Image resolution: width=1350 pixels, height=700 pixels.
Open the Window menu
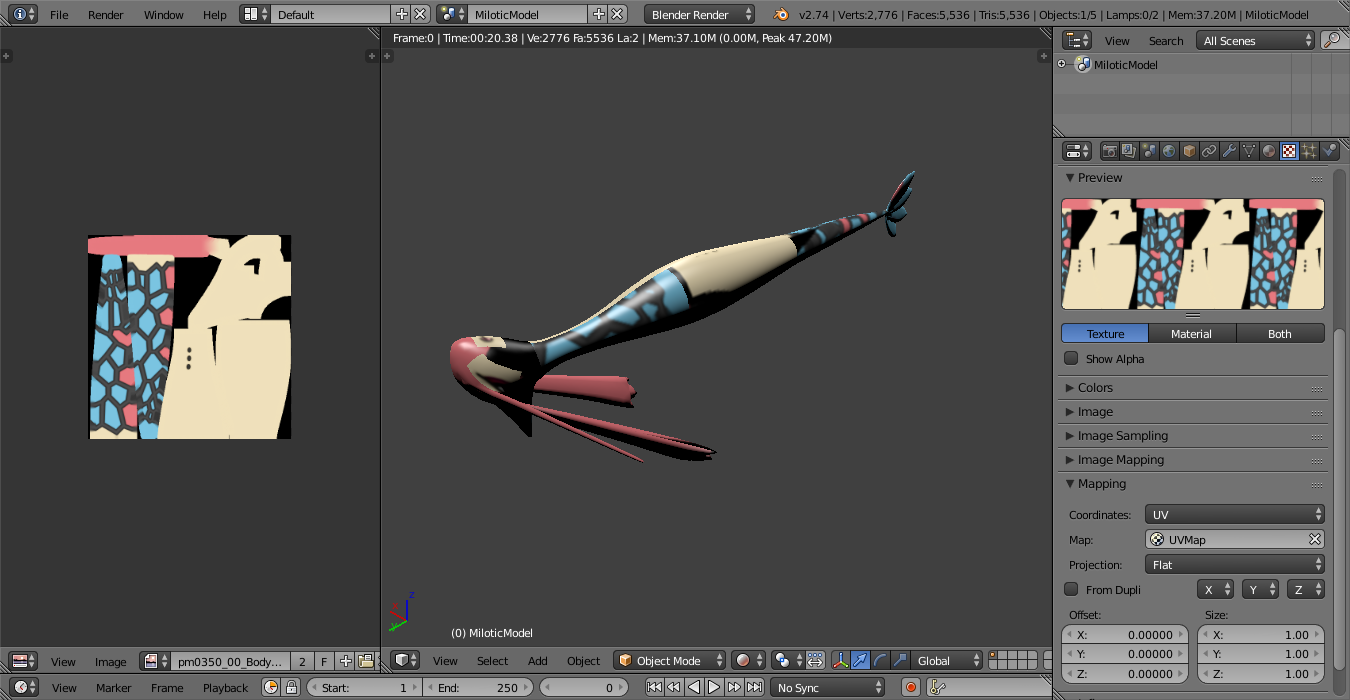163,14
